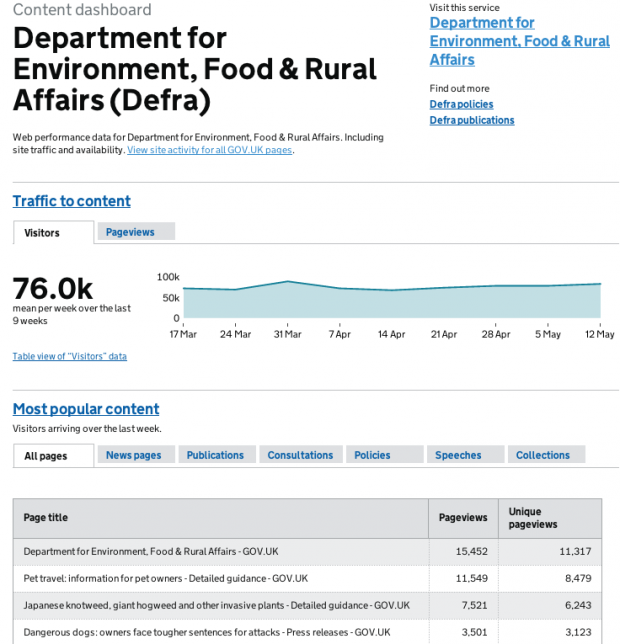Open Table view of "Visitors" data
Screen dimensions: 620x644
pyautogui.click(x=69, y=356)
